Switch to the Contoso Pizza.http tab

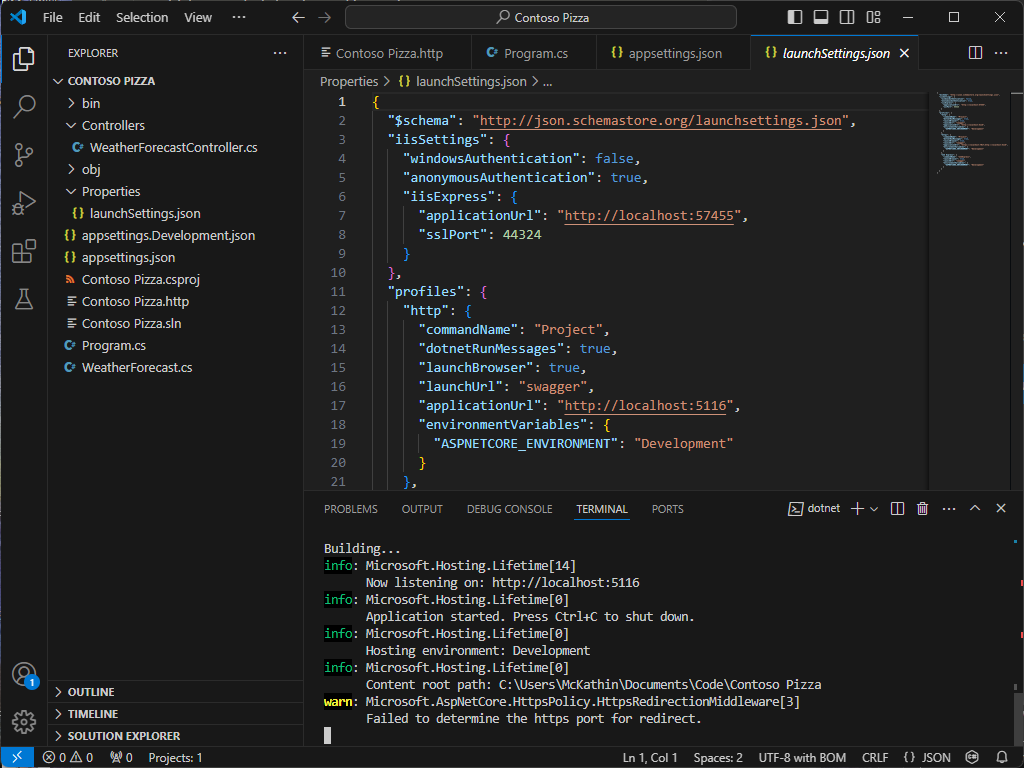(387, 54)
